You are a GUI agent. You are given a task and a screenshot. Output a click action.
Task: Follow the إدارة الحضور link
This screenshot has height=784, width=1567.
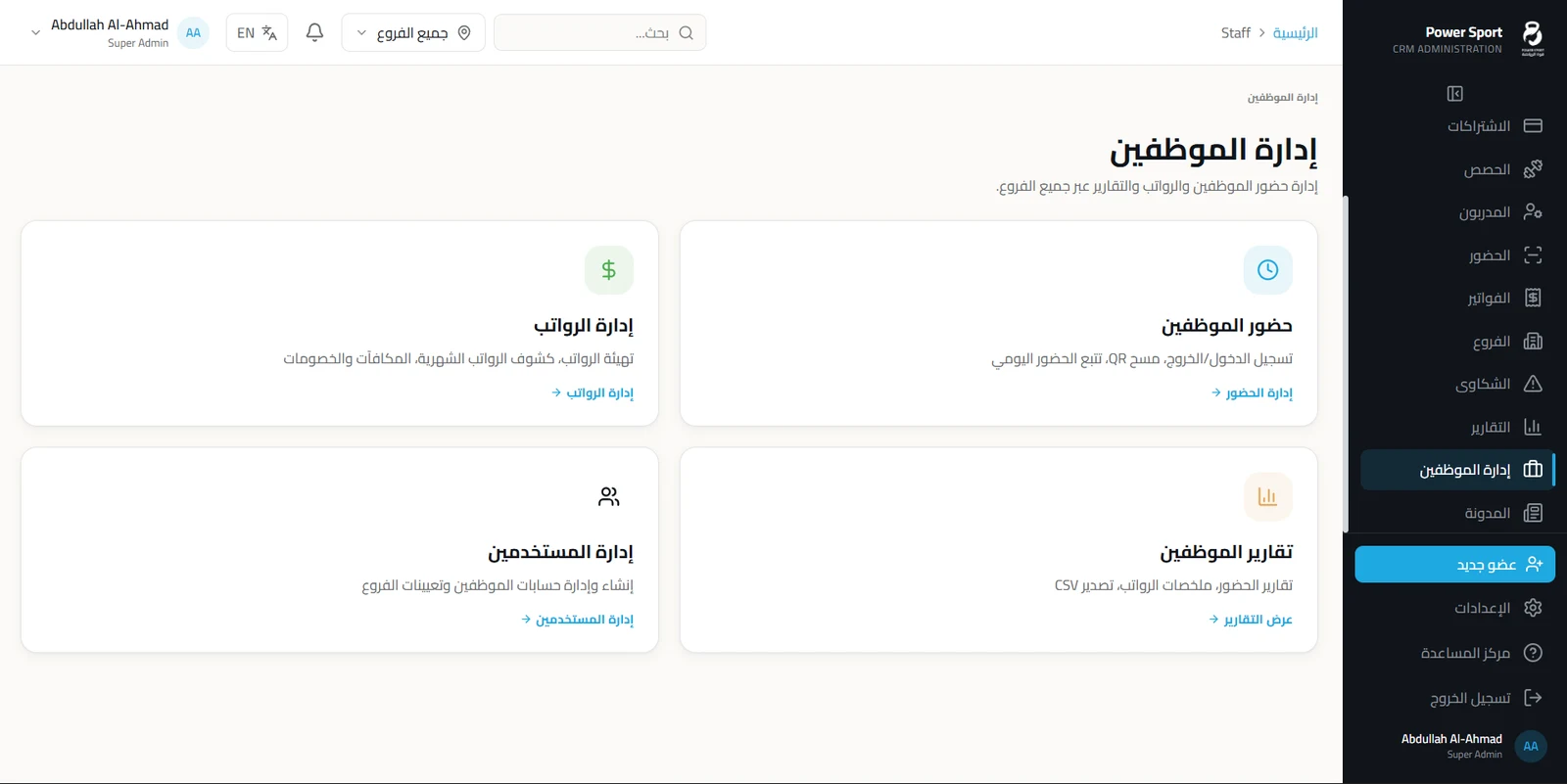pos(1252,392)
